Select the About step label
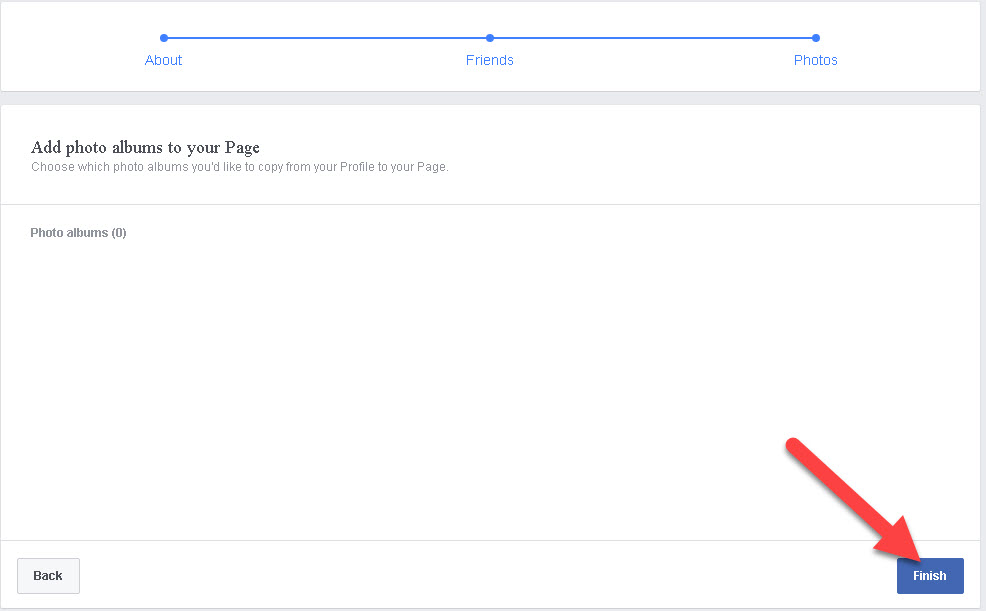Viewport: 986px width, 611px height. (x=163, y=60)
